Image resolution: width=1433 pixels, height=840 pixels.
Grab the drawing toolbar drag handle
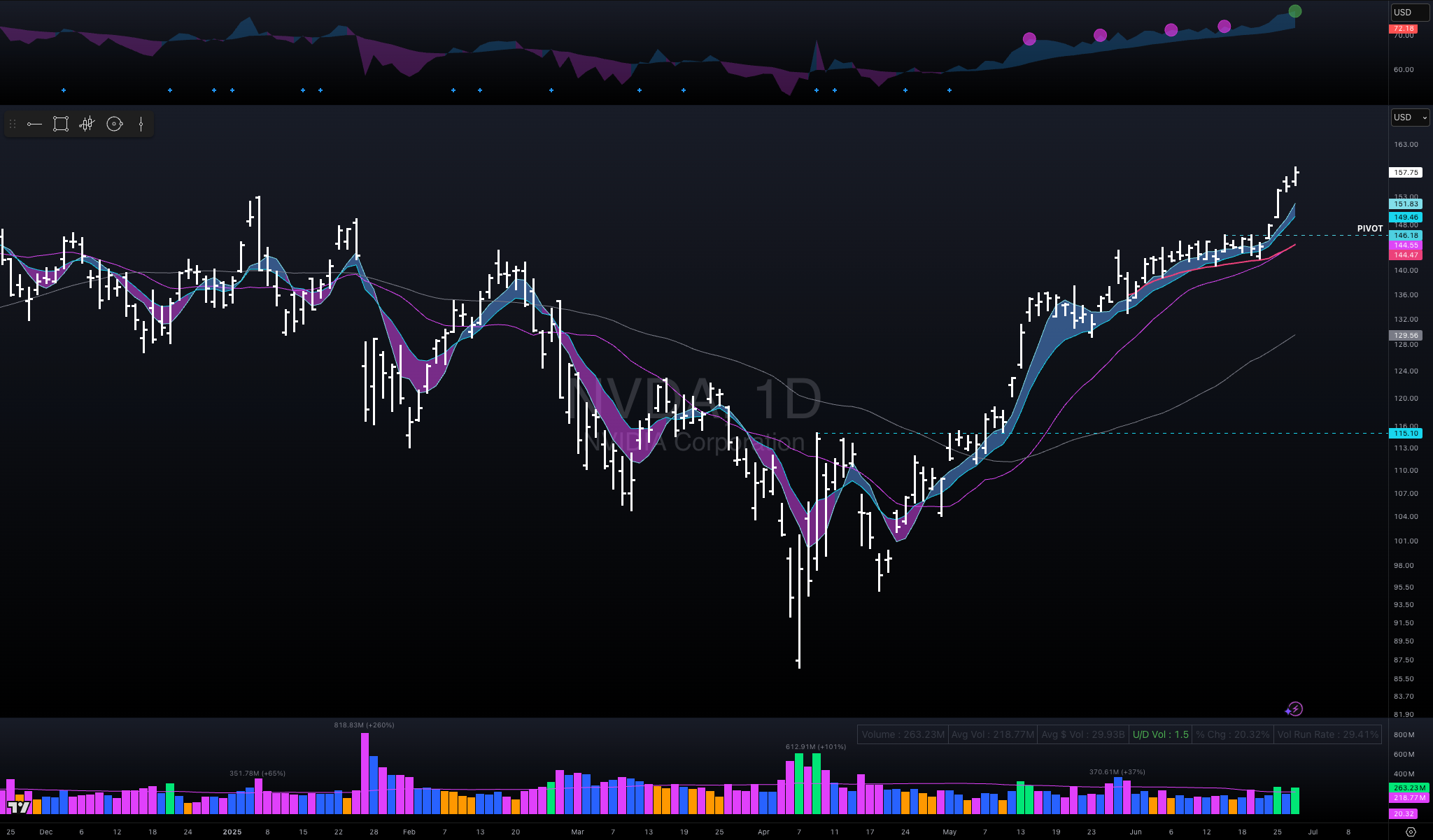(12, 124)
